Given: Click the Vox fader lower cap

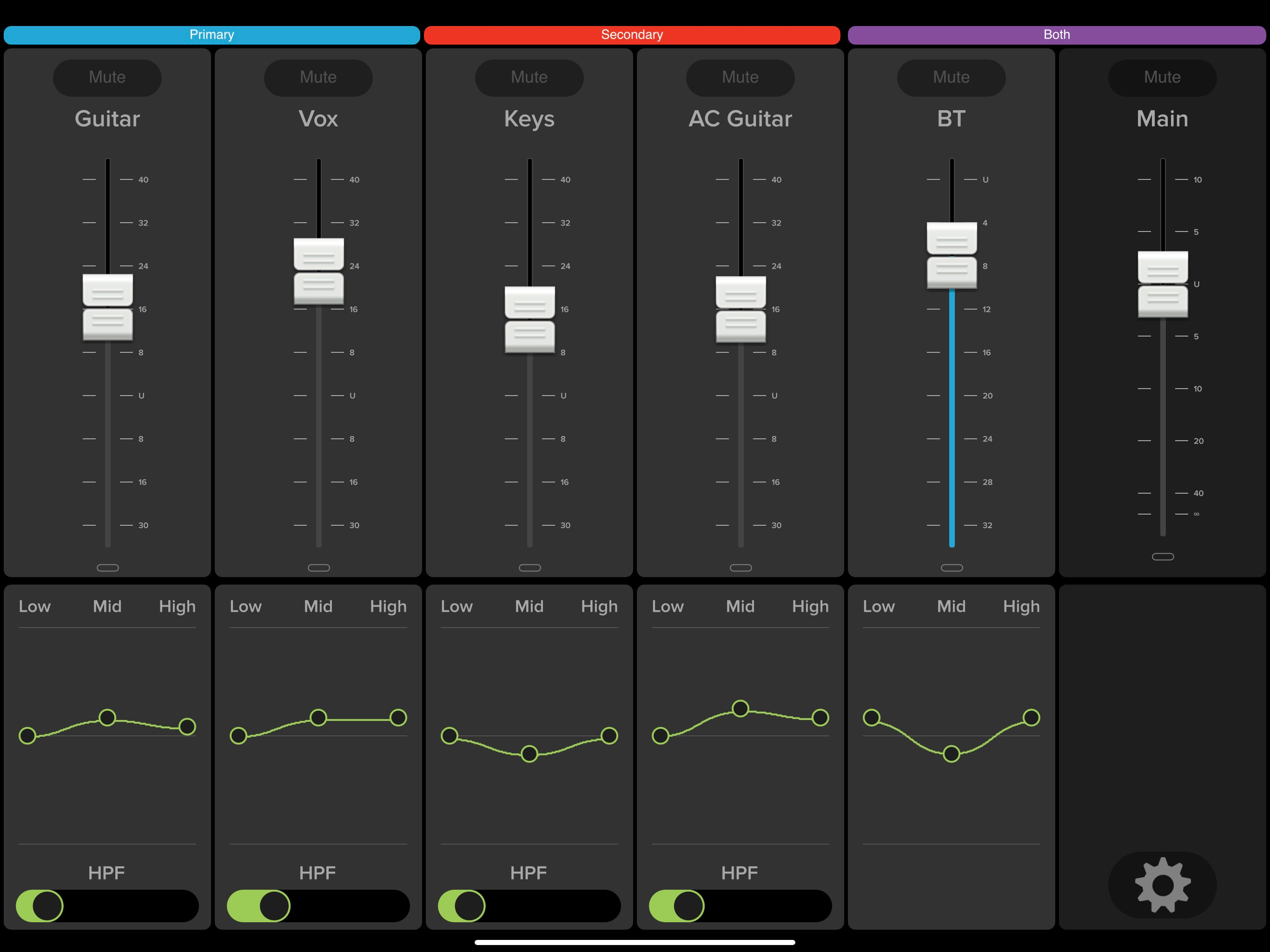Looking at the screenshot, I should click(318, 289).
